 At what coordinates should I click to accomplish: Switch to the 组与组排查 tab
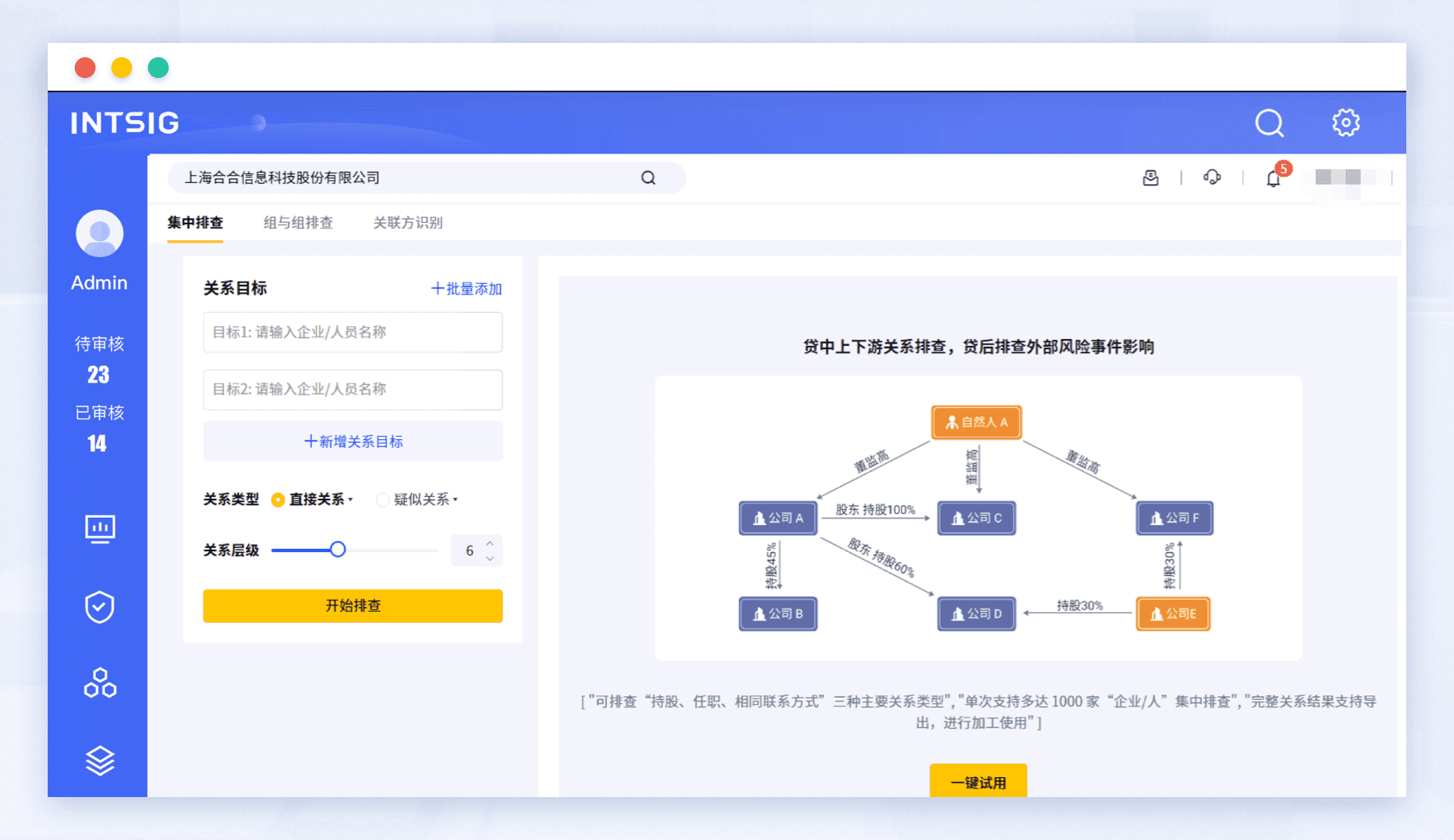click(x=298, y=223)
